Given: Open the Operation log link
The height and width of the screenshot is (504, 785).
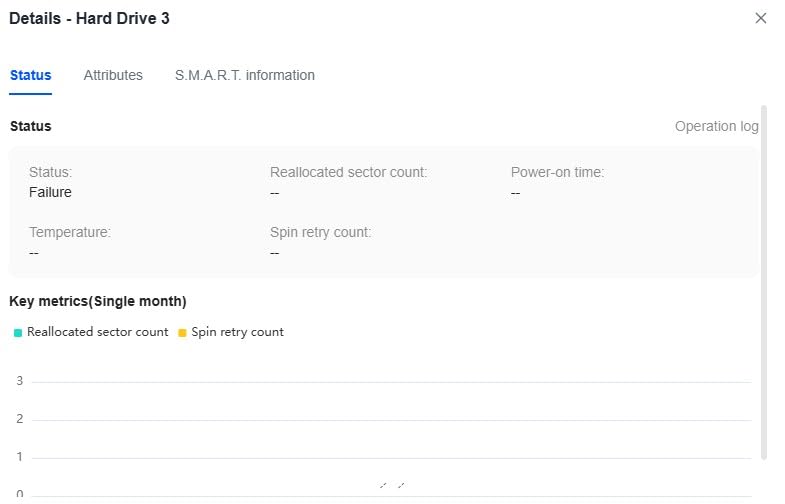Looking at the screenshot, I should 716,126.
